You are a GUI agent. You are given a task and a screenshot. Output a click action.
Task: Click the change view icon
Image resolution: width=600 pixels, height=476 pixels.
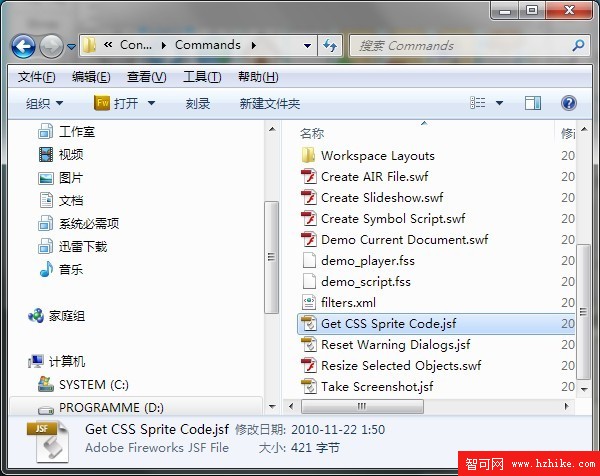coord(478,103)
